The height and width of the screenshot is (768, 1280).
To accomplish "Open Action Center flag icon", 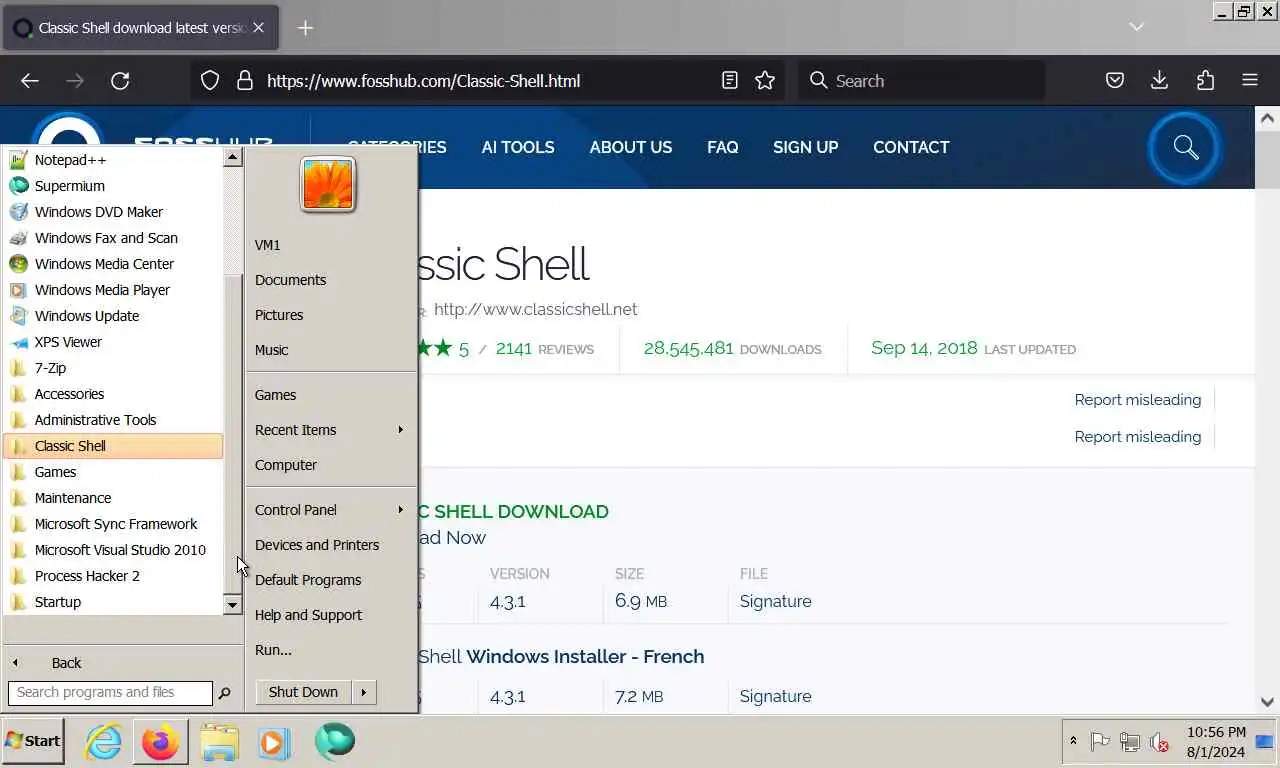I will (x=1100, y=742).
